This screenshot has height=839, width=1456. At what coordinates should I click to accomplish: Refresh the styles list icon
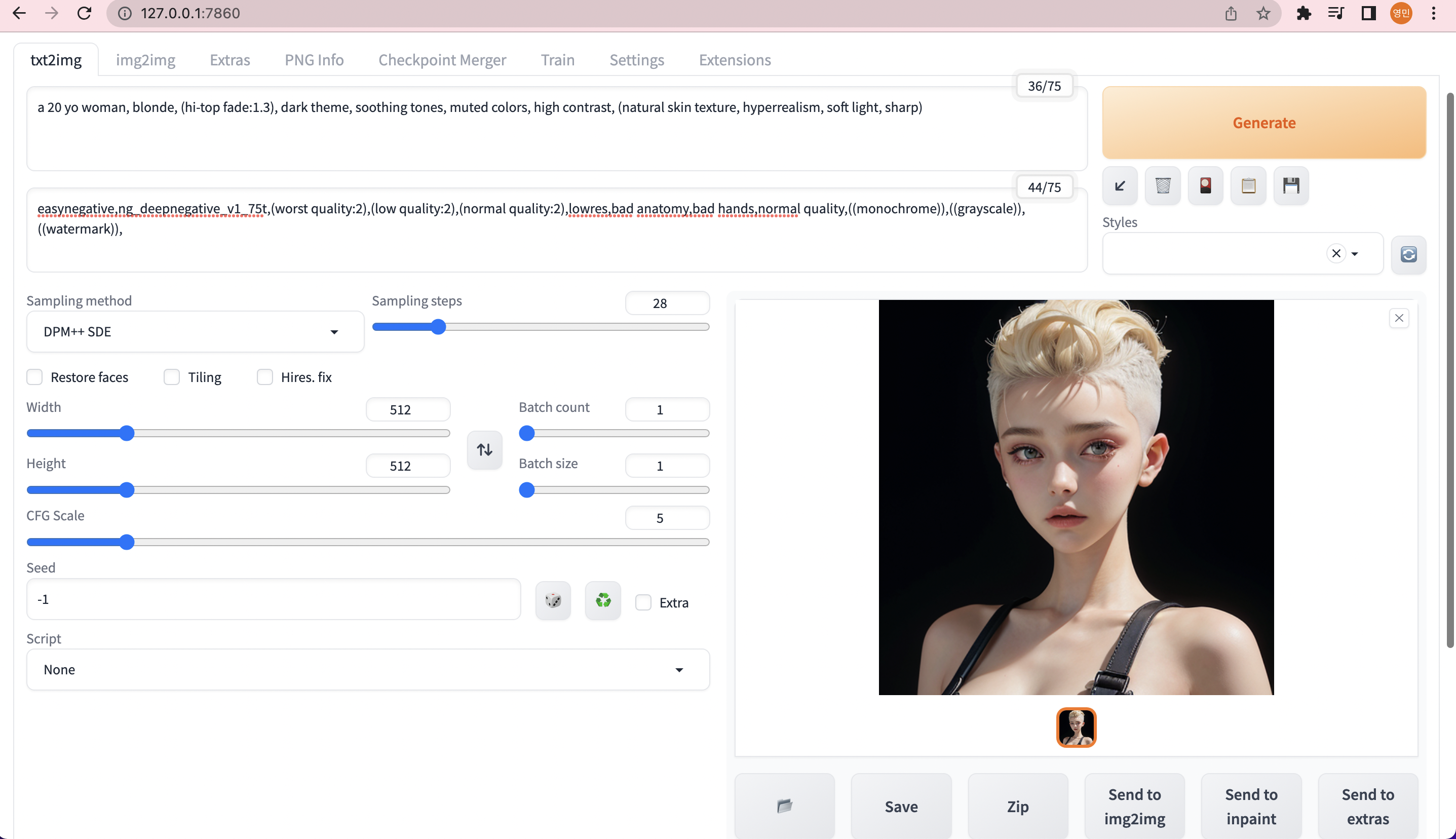click(x=1408, y=254)
